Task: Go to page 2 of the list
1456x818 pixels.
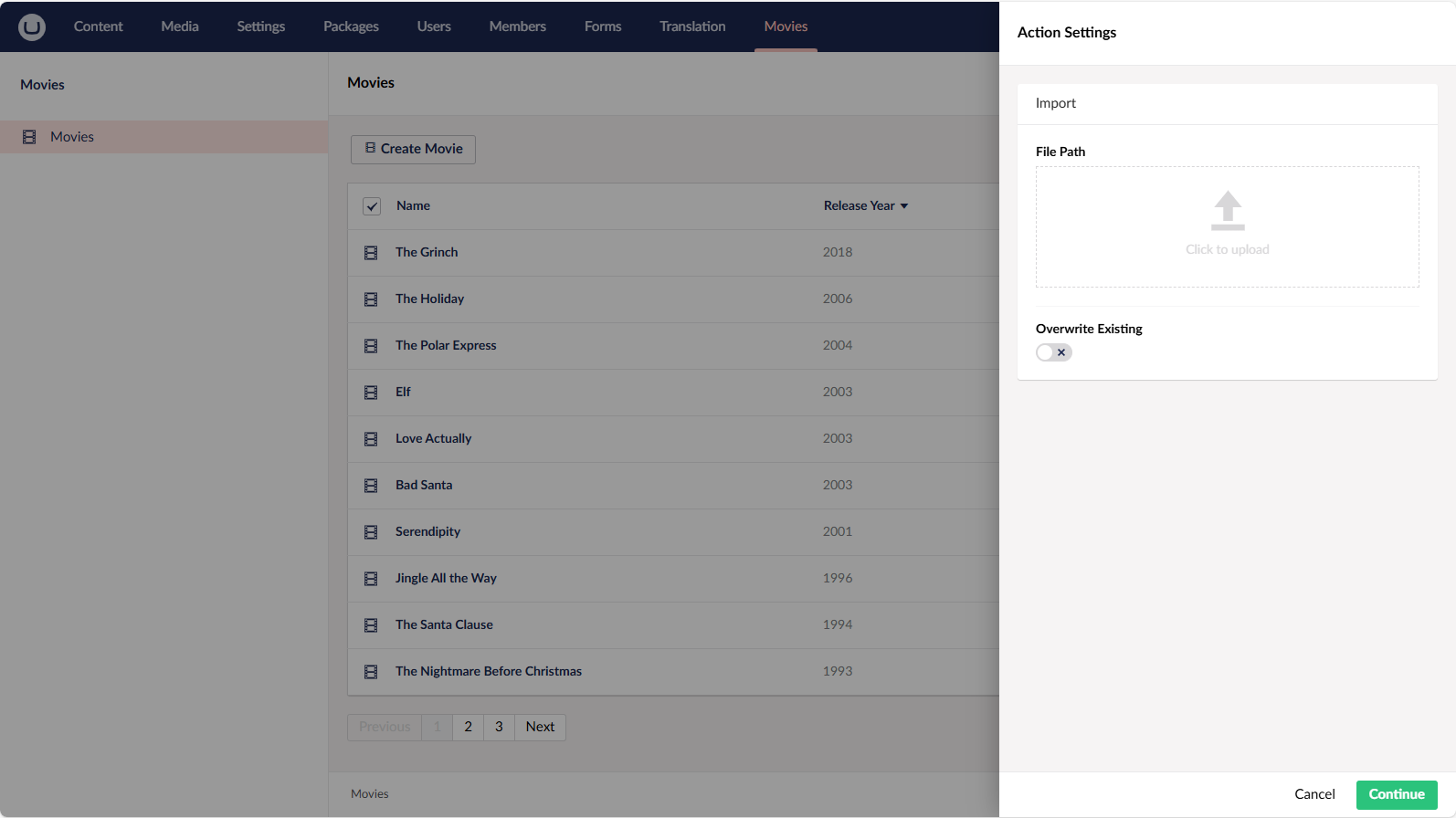Action: 468,727
